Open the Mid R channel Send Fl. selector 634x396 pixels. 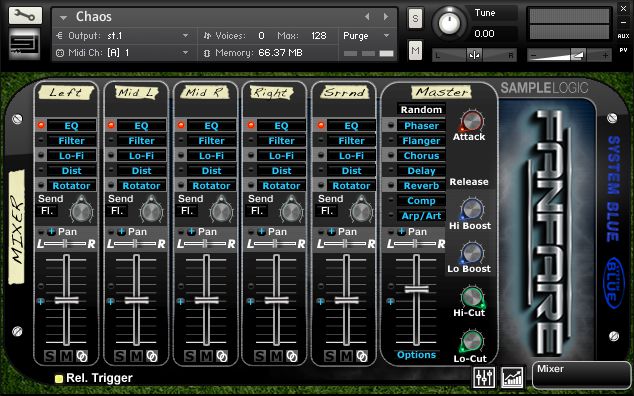click(187, 211)
